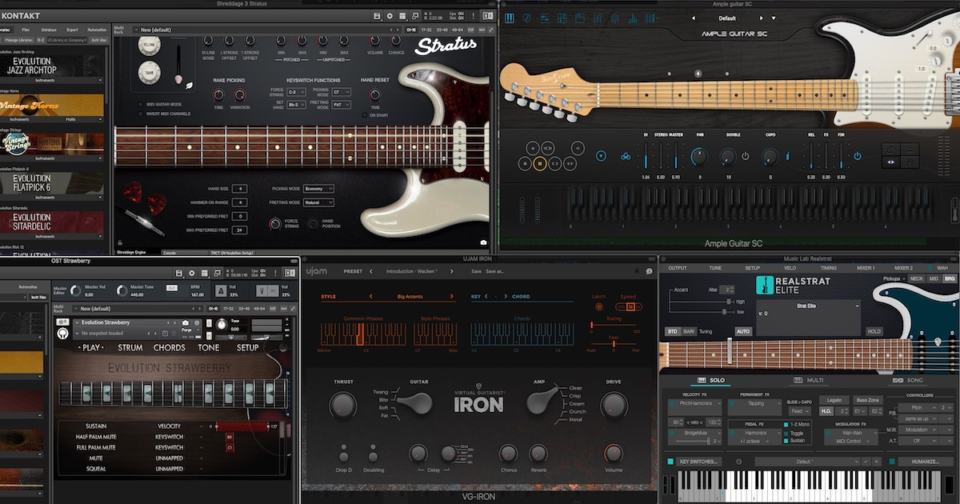
Task: Select Vintage Horns library thumbnail in Kontakt
Action: click(51, 105)
